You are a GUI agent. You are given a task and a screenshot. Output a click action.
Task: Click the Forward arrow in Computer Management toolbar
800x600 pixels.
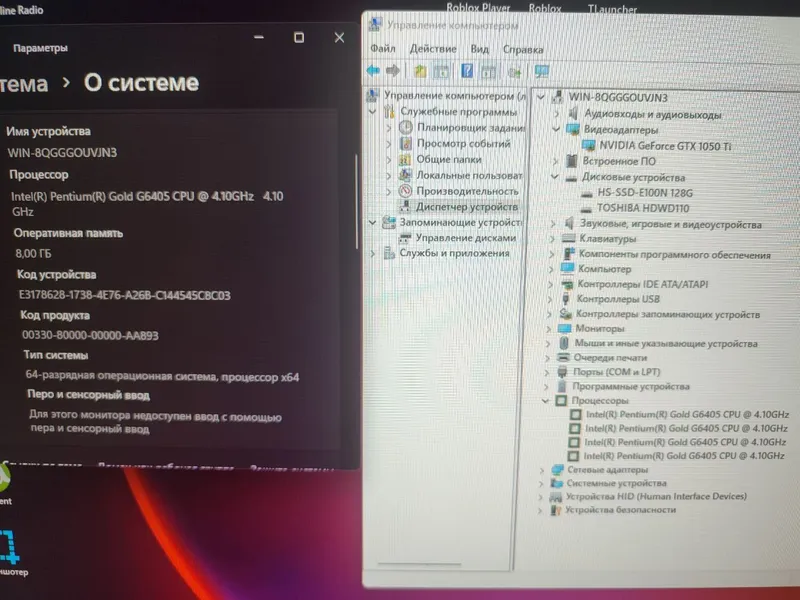[x=393, y=70]
